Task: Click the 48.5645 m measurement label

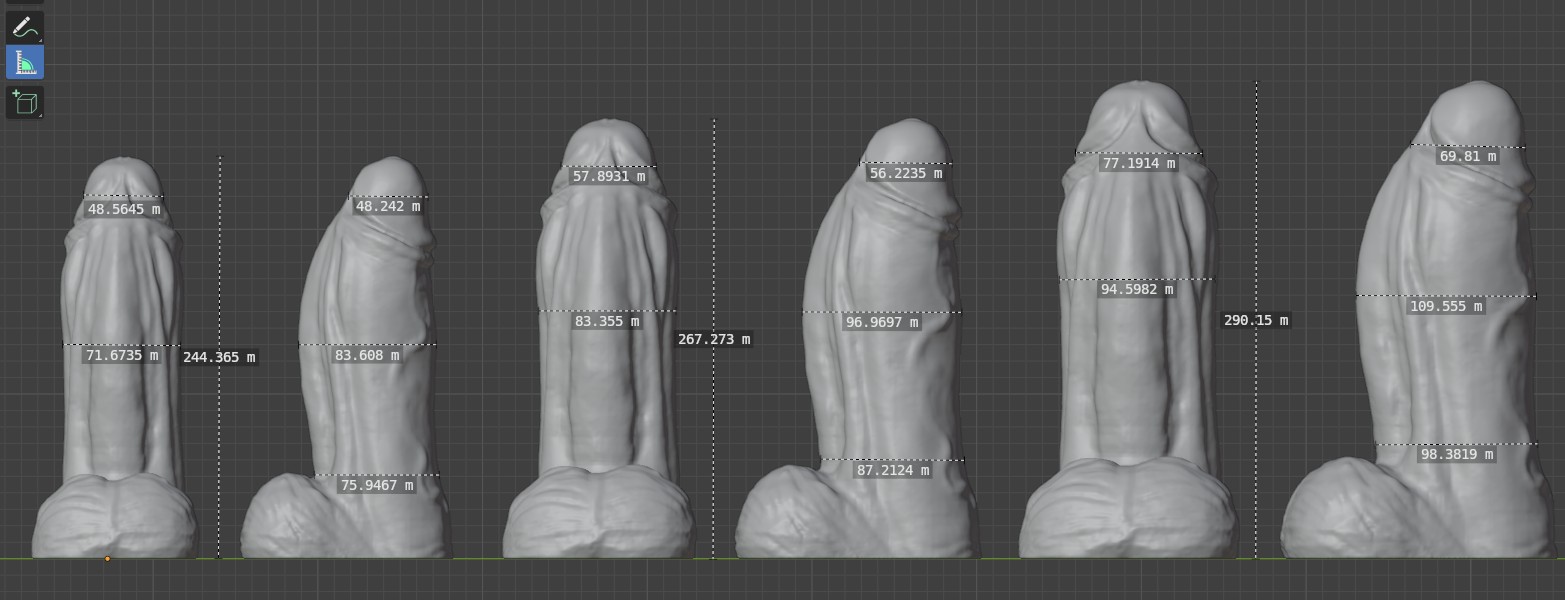Action: click(124, 209)
